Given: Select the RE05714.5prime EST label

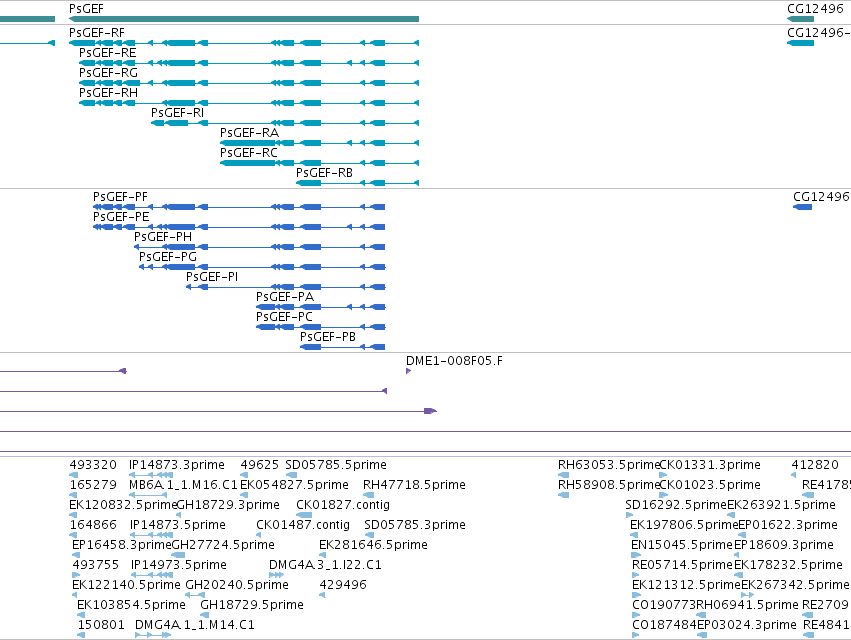Looking at the screenshot, I should [683, 565].
